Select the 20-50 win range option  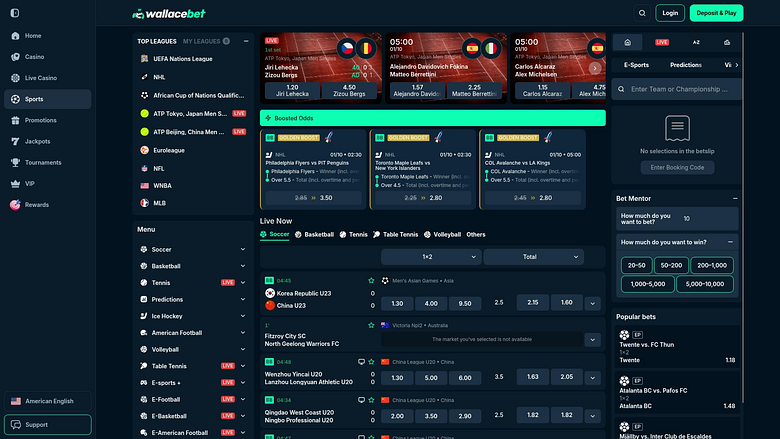636,265
